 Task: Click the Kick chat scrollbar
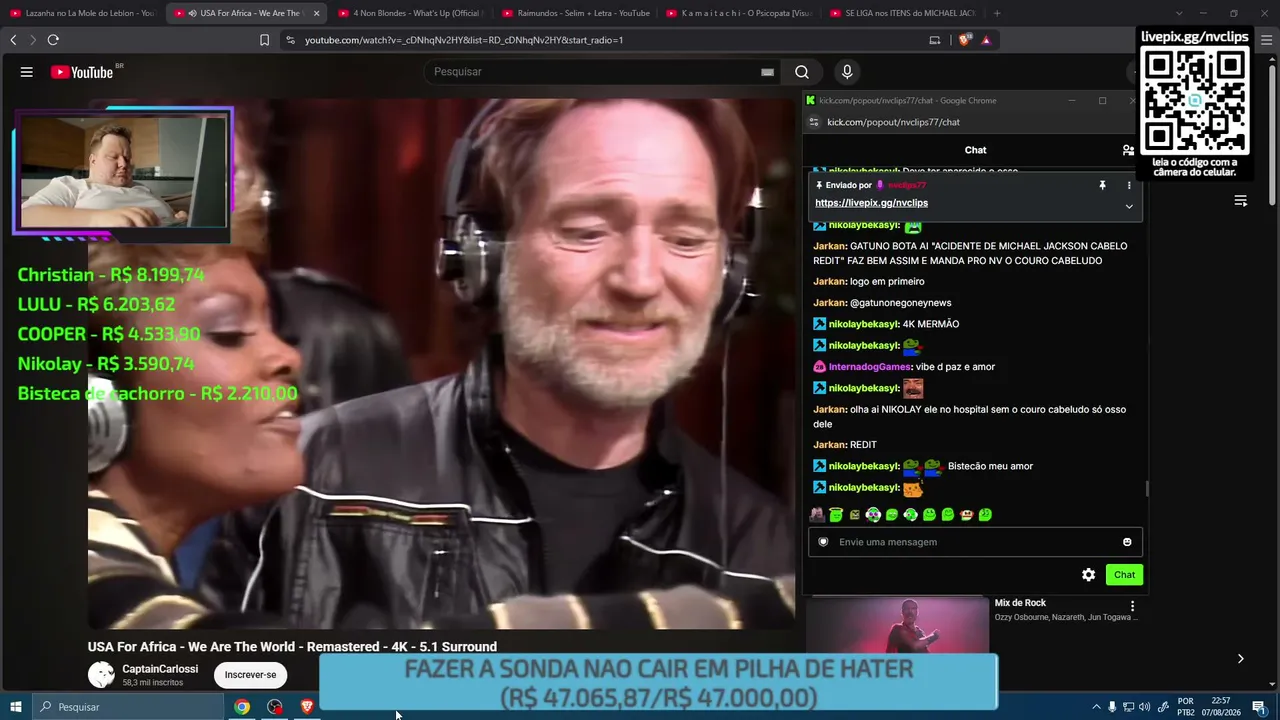coord(1146,489)
